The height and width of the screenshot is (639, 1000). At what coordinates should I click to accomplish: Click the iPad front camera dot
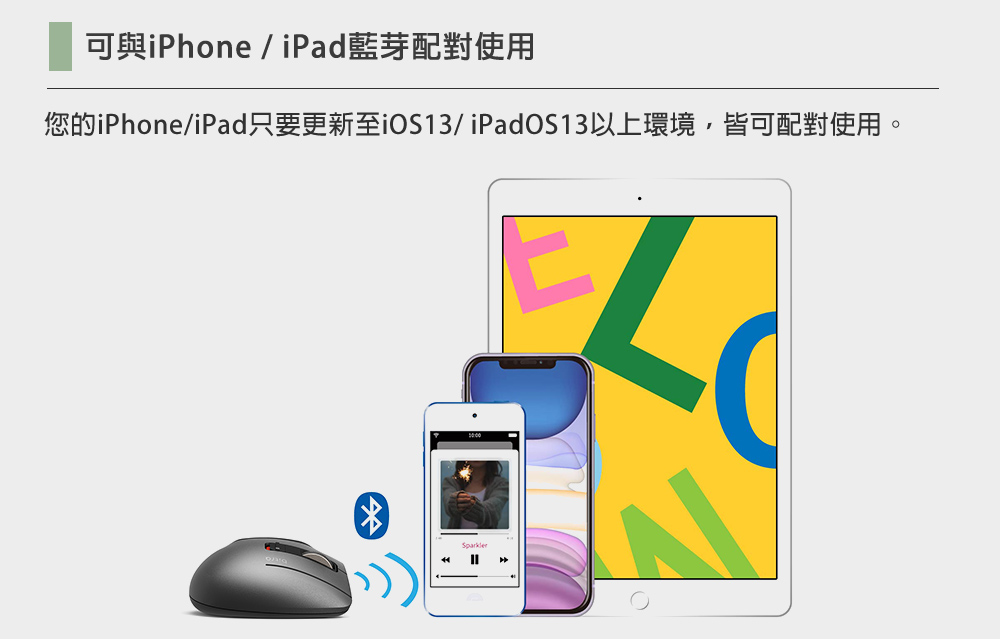(x=640, y=198)
